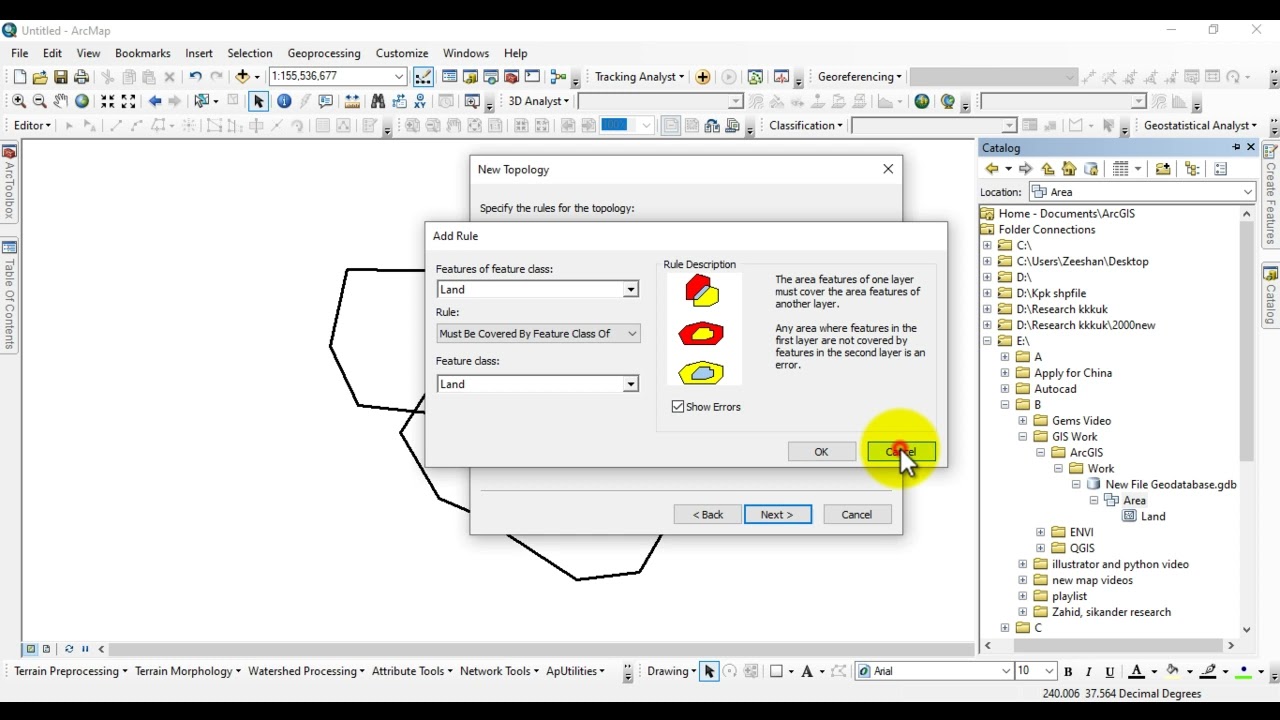1280x720 pixels.
Task: Go to Home folder in Catalog
Action: [x=1069, y=169]
